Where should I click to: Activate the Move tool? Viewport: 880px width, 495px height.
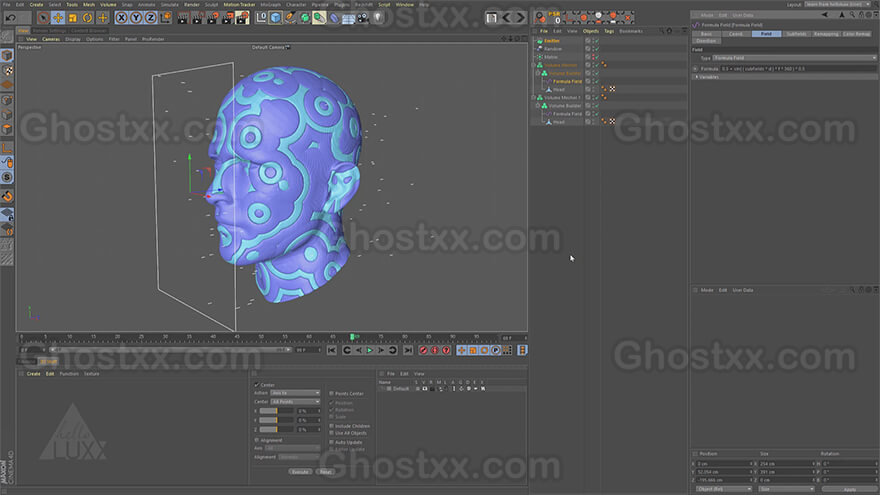pos(58,18)
